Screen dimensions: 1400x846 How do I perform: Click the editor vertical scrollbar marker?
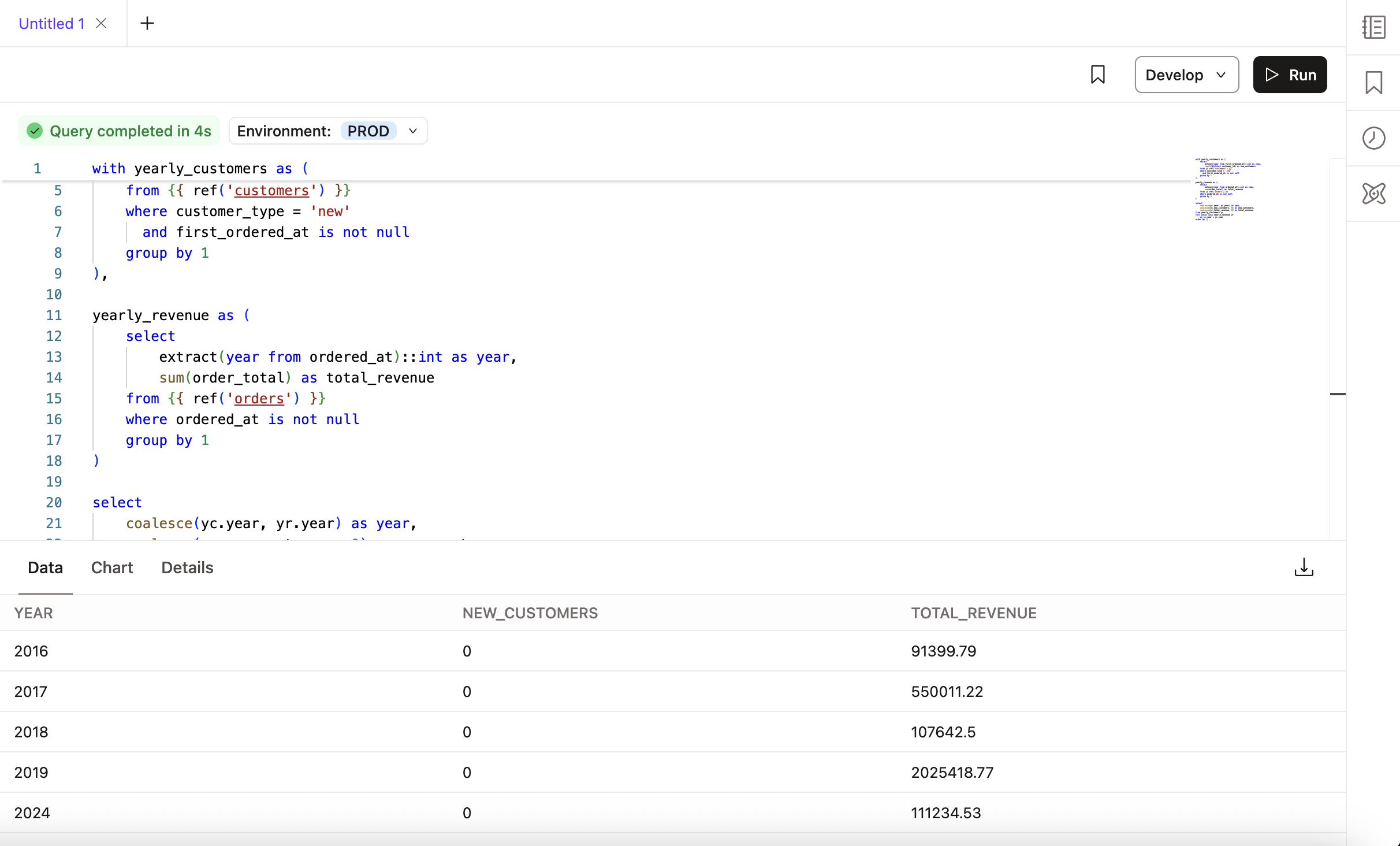(1338, 394)
